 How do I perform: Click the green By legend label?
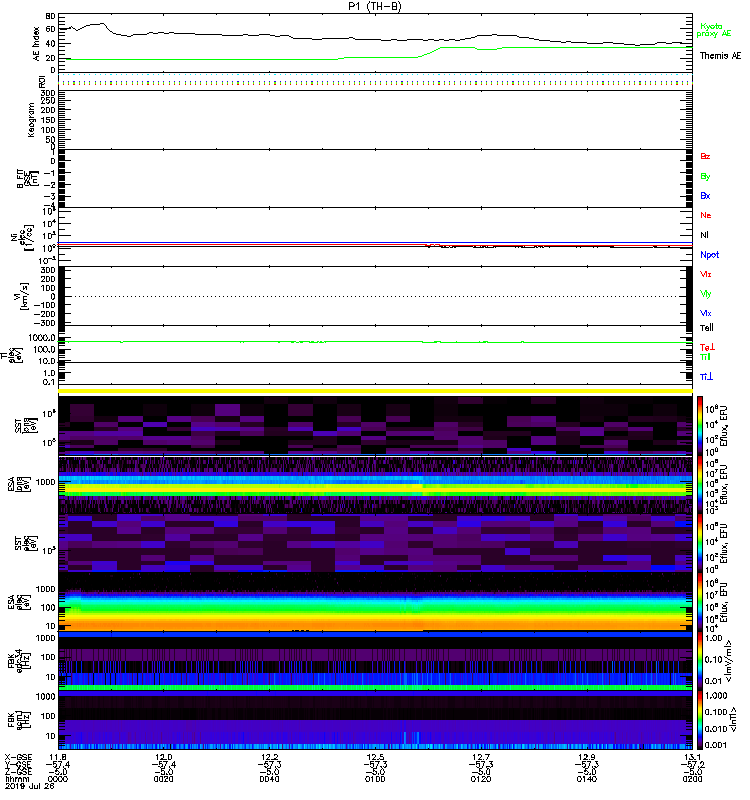tap(705, 177)
